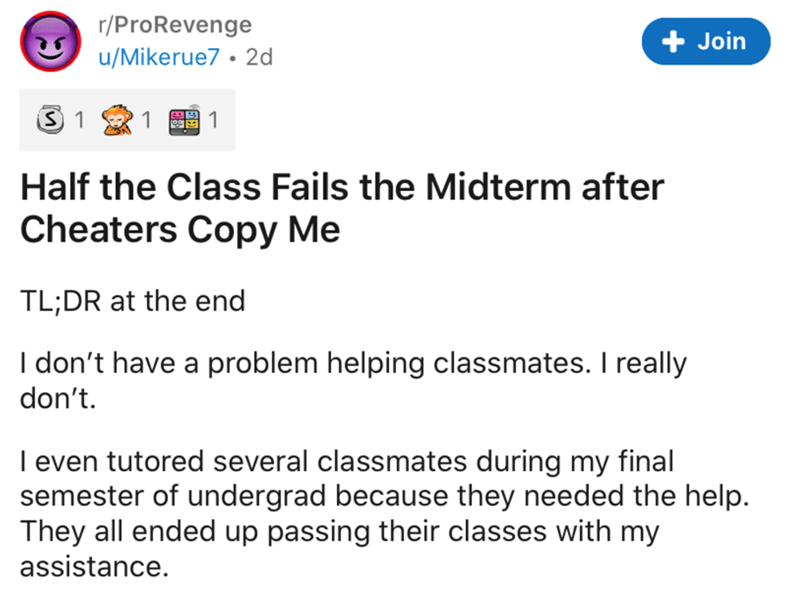Click the faces award count number
The width and height of the screenshot is (800, 595).
pyautogui.click(x=213, y=120)
